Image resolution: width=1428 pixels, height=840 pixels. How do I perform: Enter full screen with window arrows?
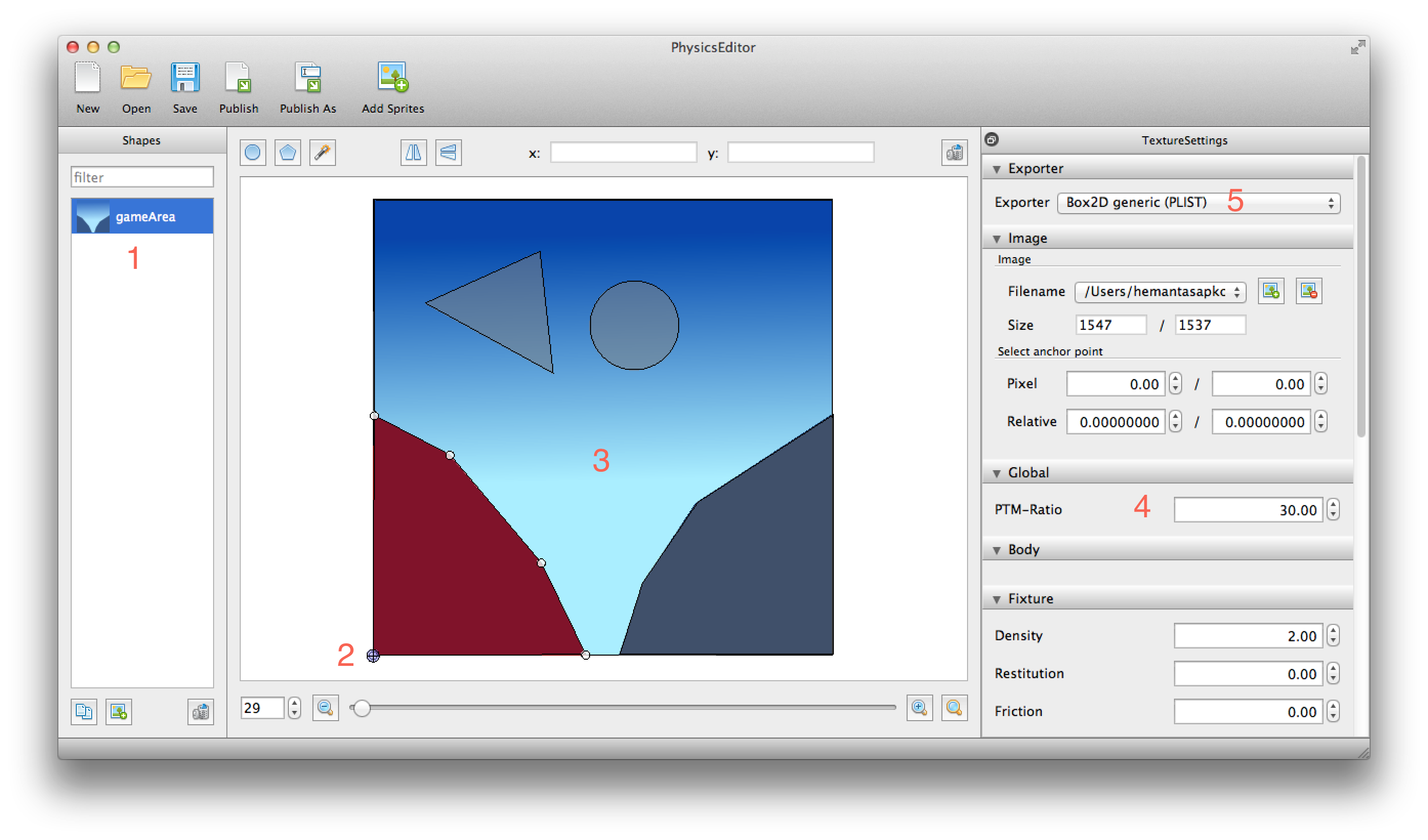[1358, 47]
